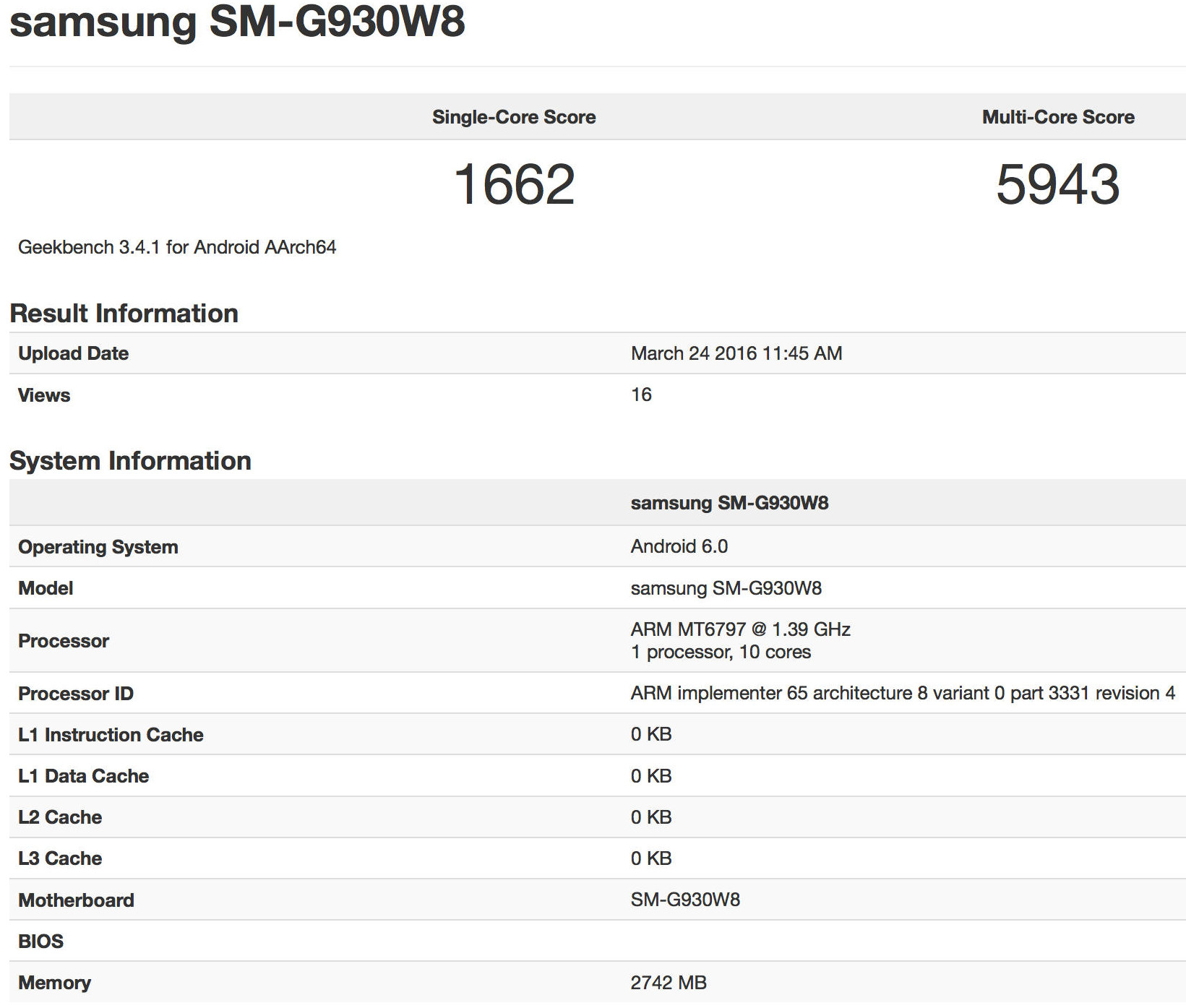Click the "Memory" row label
The image size is (1186, 1008).
pos(54,983)
